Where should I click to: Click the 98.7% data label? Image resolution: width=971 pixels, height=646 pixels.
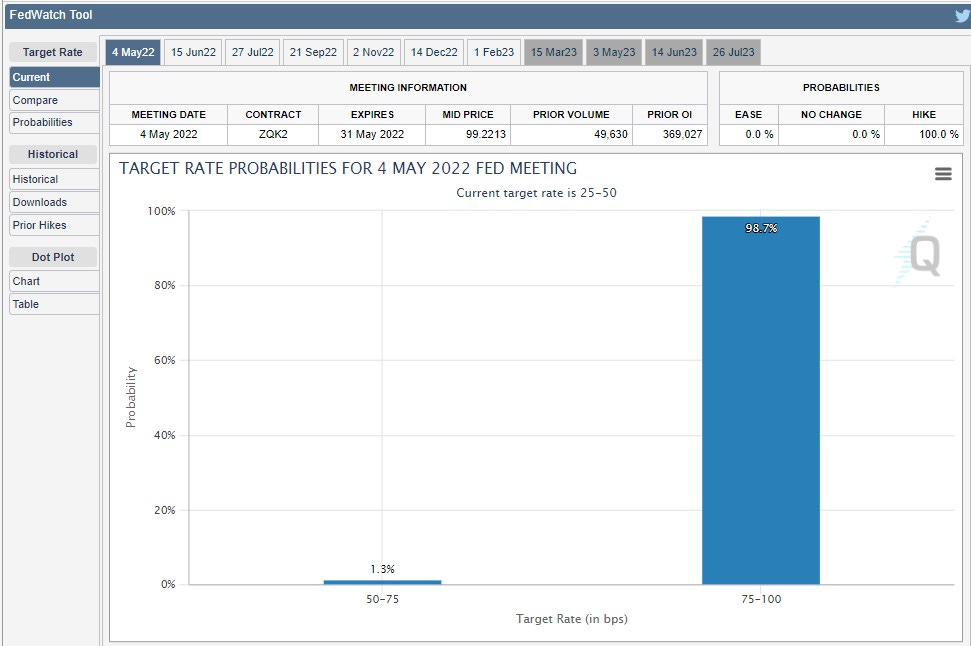pyautogui.click(x=760, y=228)
